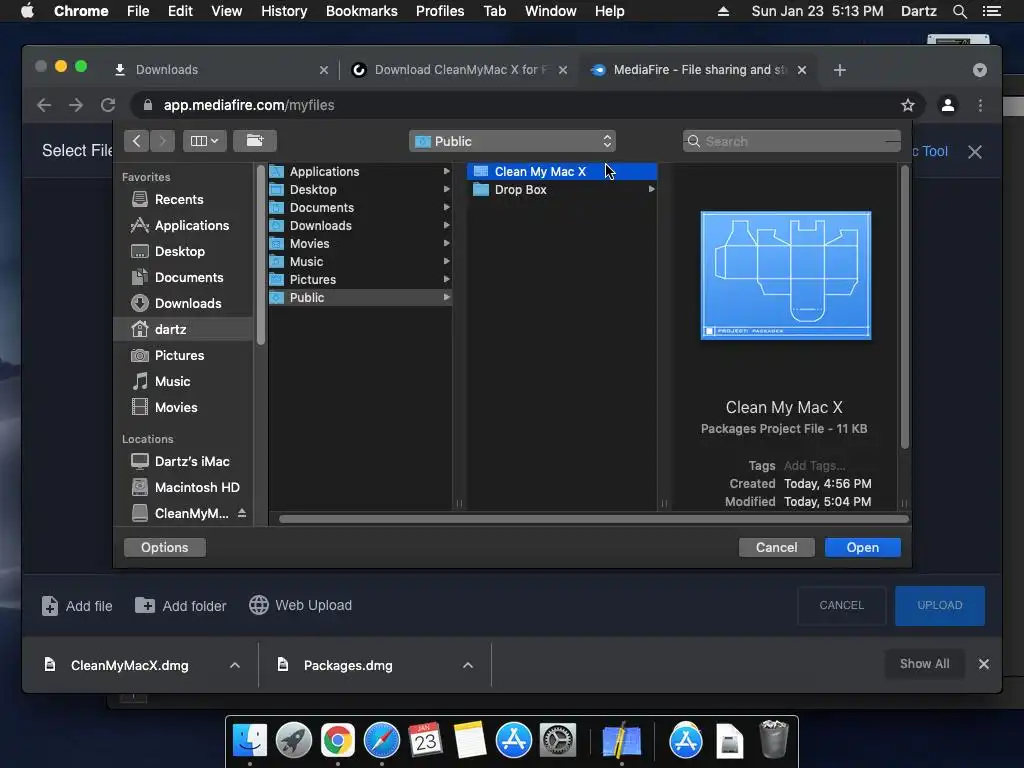
Task: Open the Public location popup menu
Action: (512, 141)
